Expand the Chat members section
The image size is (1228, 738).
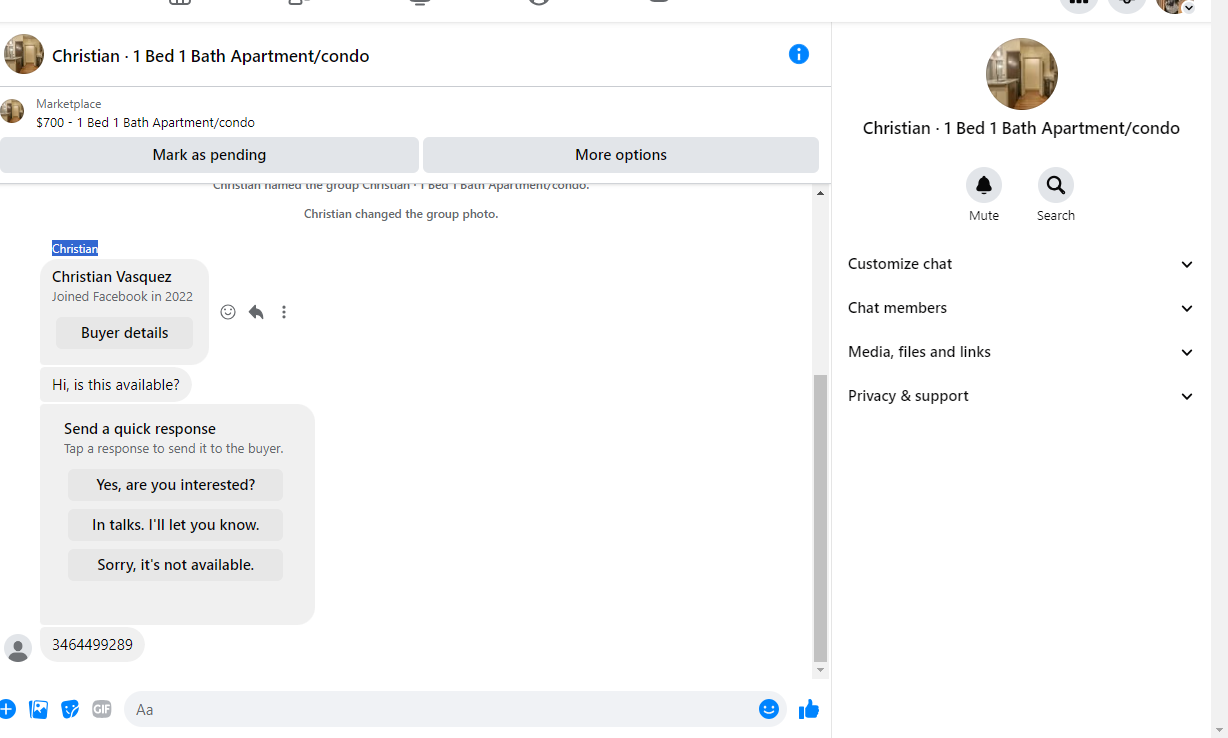tap(1021, 308)
